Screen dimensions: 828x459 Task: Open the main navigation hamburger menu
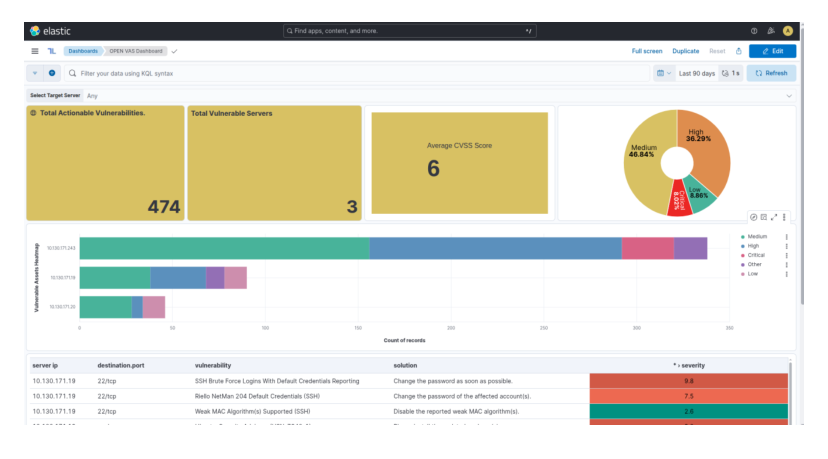pos(35,51)
